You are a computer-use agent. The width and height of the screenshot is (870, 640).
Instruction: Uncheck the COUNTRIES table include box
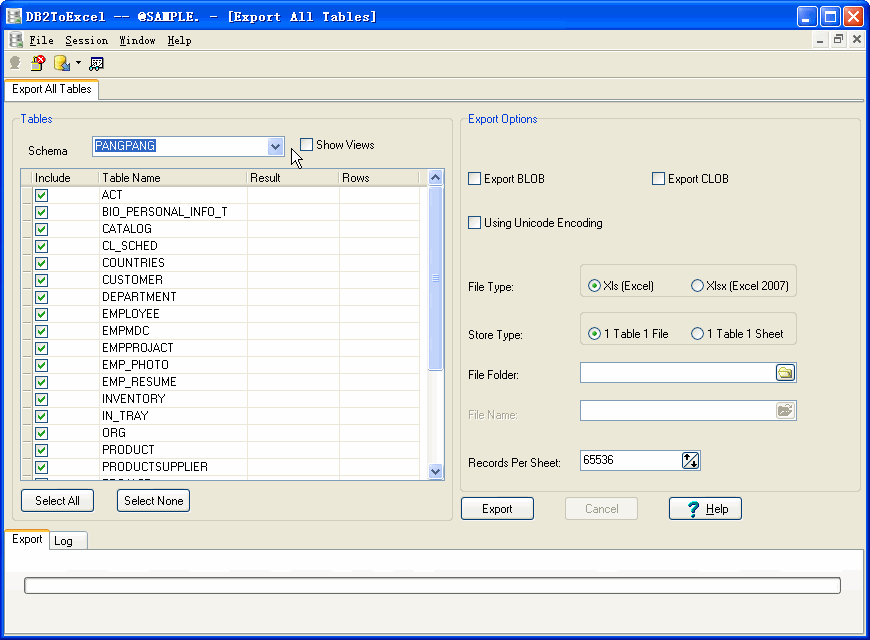tap(42, 263)
